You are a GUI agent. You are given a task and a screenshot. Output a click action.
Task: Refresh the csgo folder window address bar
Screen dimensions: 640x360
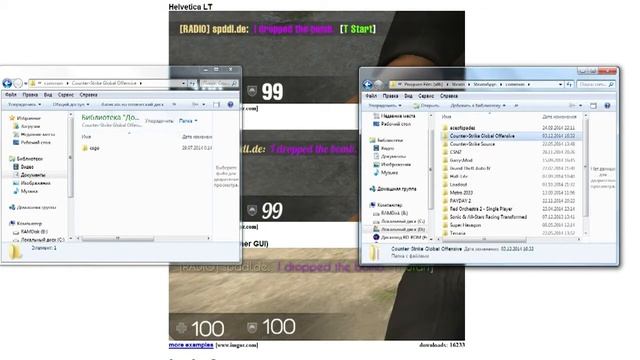(192, 83)
